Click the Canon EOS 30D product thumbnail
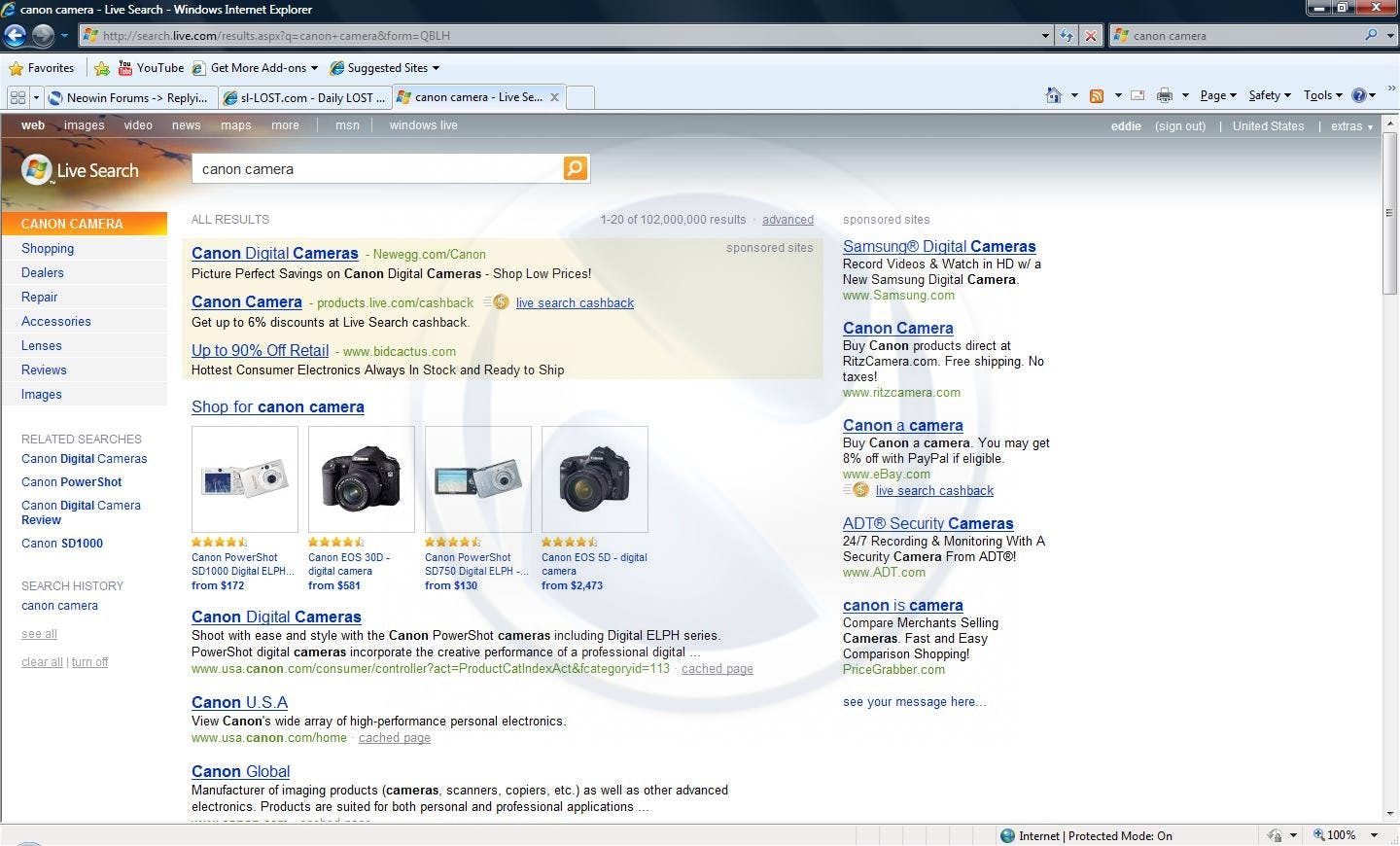The height and width of the screenshot is (846, 1400). pyautogui.click(x=362, y=478)
